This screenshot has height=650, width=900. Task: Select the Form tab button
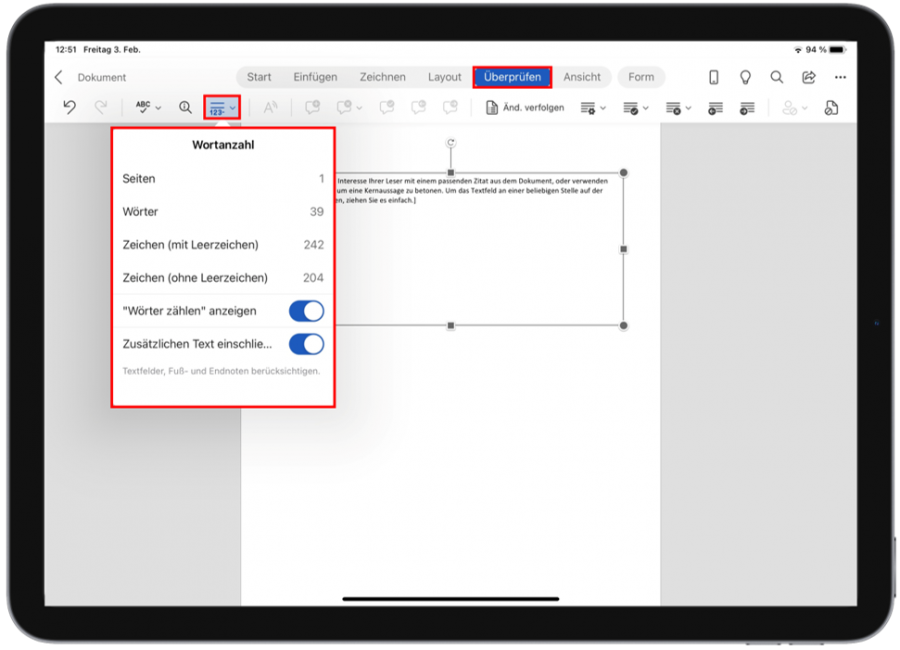[641, 77]
